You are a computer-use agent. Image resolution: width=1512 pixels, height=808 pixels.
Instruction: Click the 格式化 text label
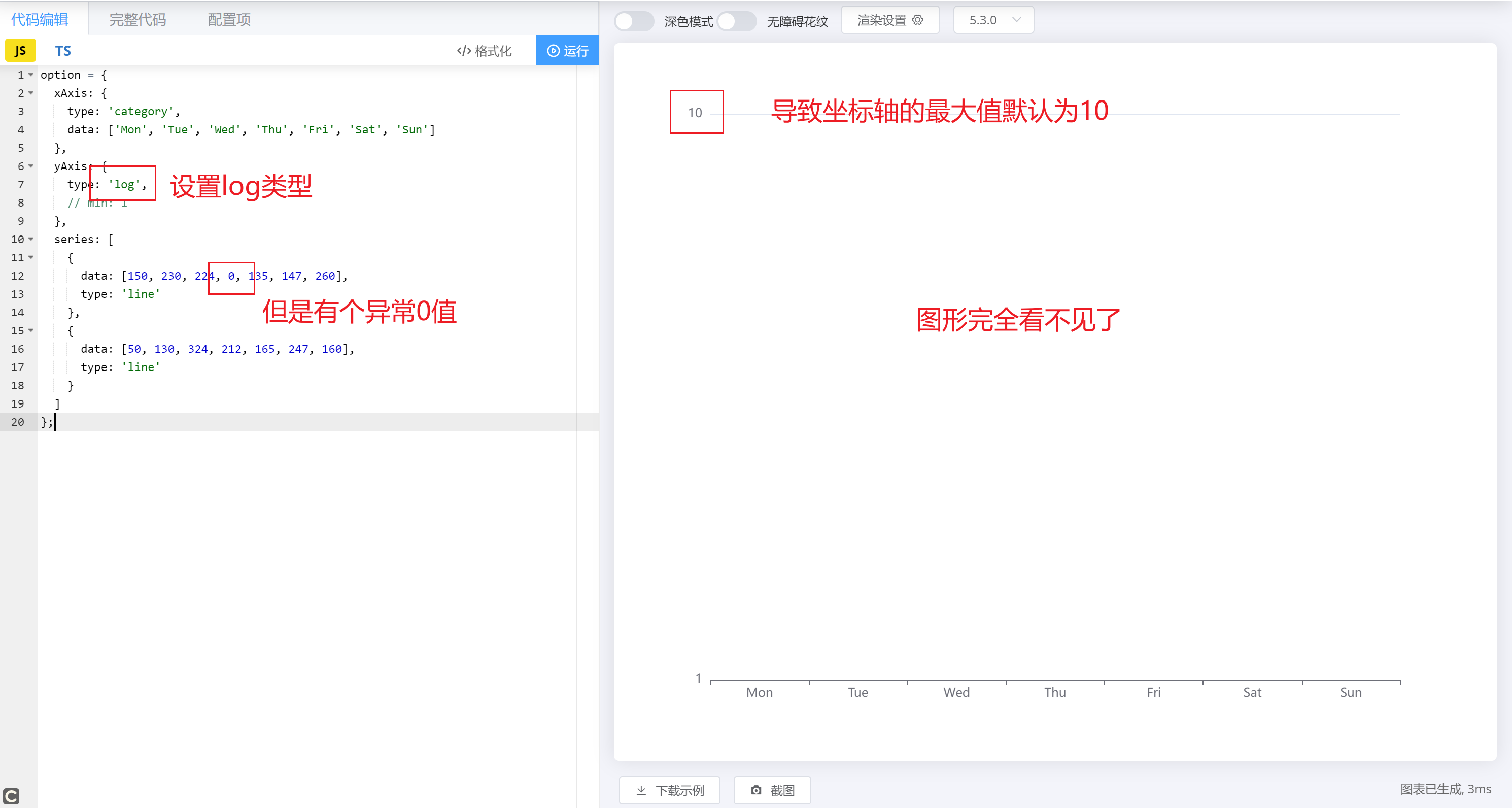pos(493,51)
